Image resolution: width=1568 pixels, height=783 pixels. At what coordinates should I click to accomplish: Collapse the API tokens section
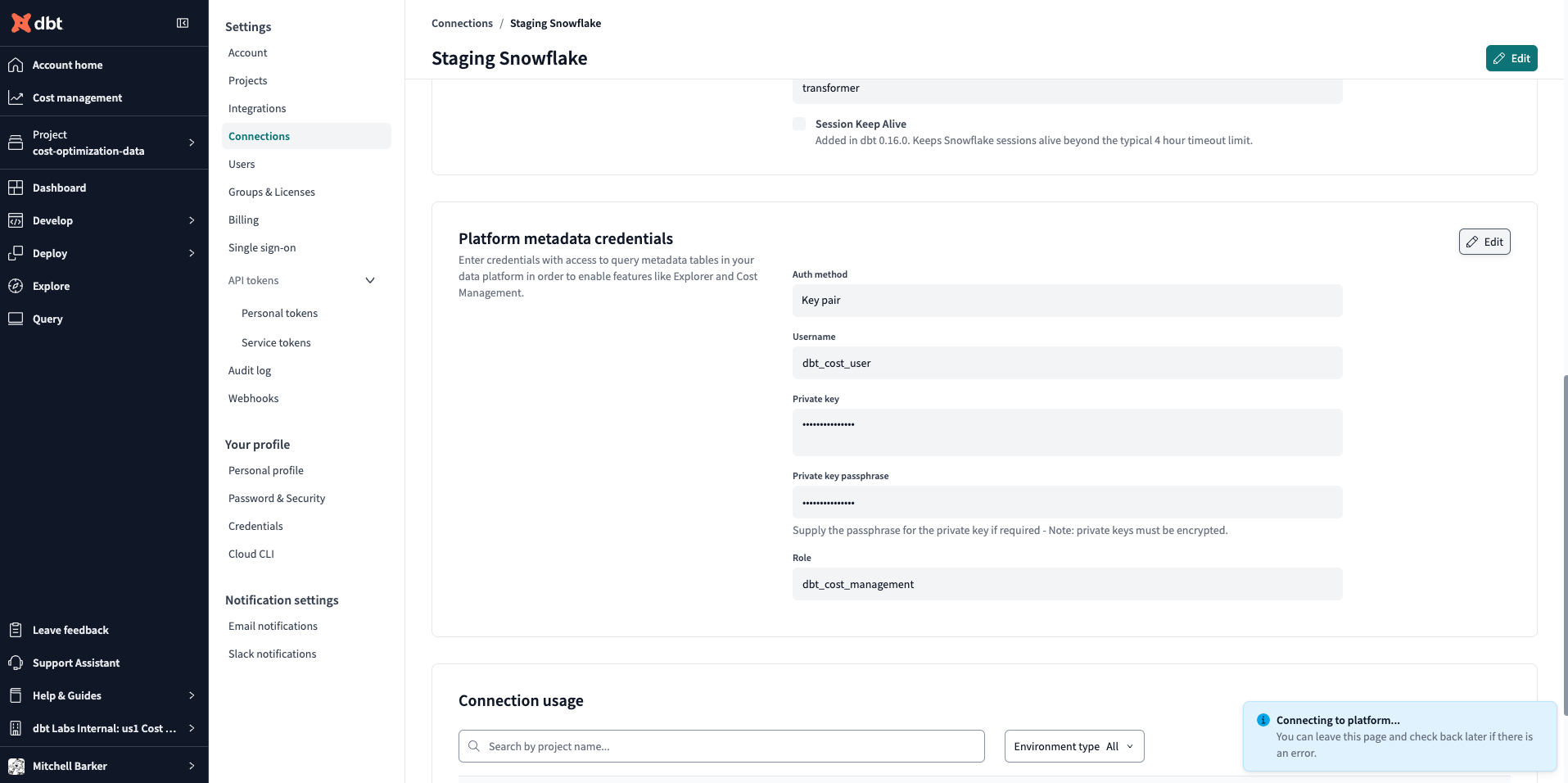pos(369,280)
